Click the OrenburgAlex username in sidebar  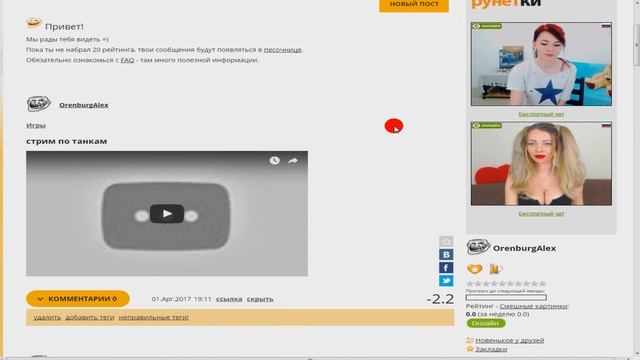point(524,248)
